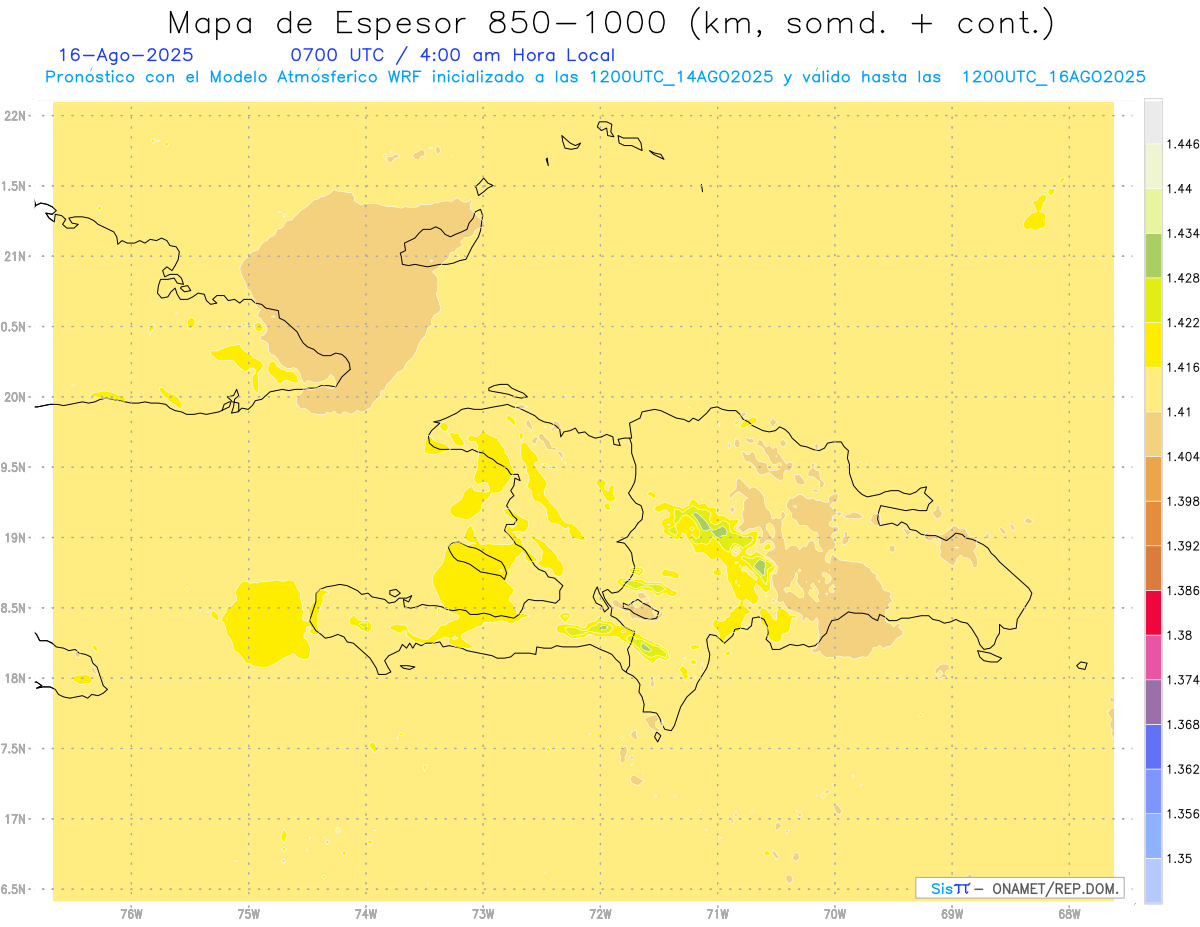1200x927 pixels.
Task: Pick the green swatch between 1.428 and 1.434
Action: click(1153, 255)
